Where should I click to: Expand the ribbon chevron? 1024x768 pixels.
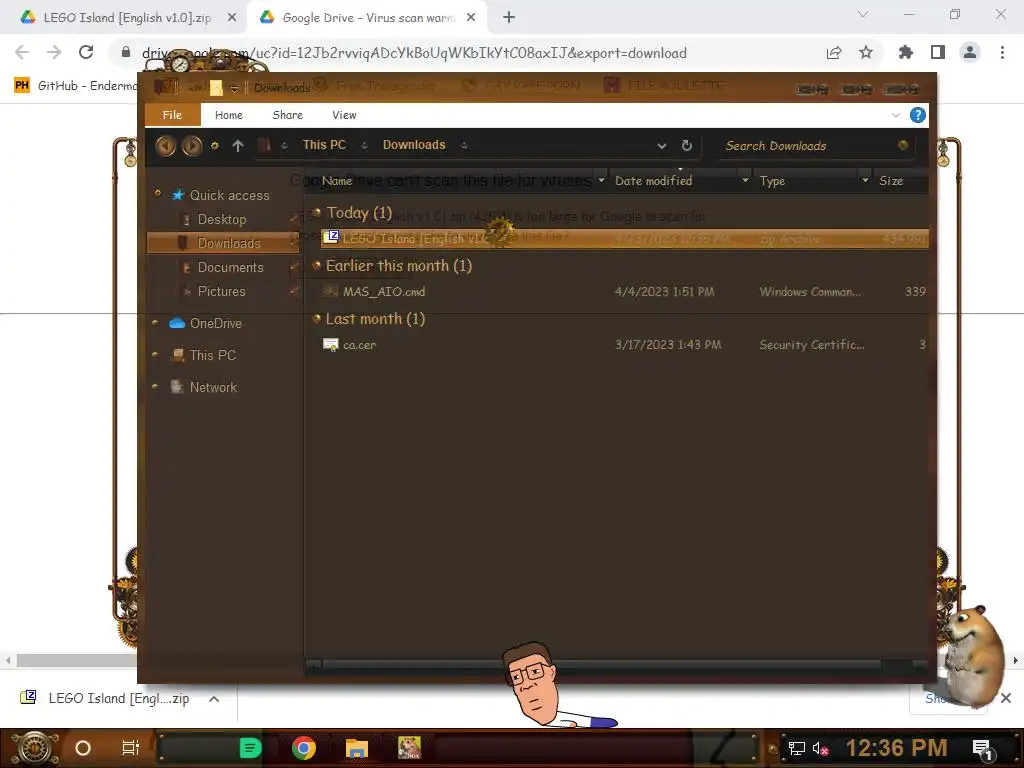tap(895, 116)
